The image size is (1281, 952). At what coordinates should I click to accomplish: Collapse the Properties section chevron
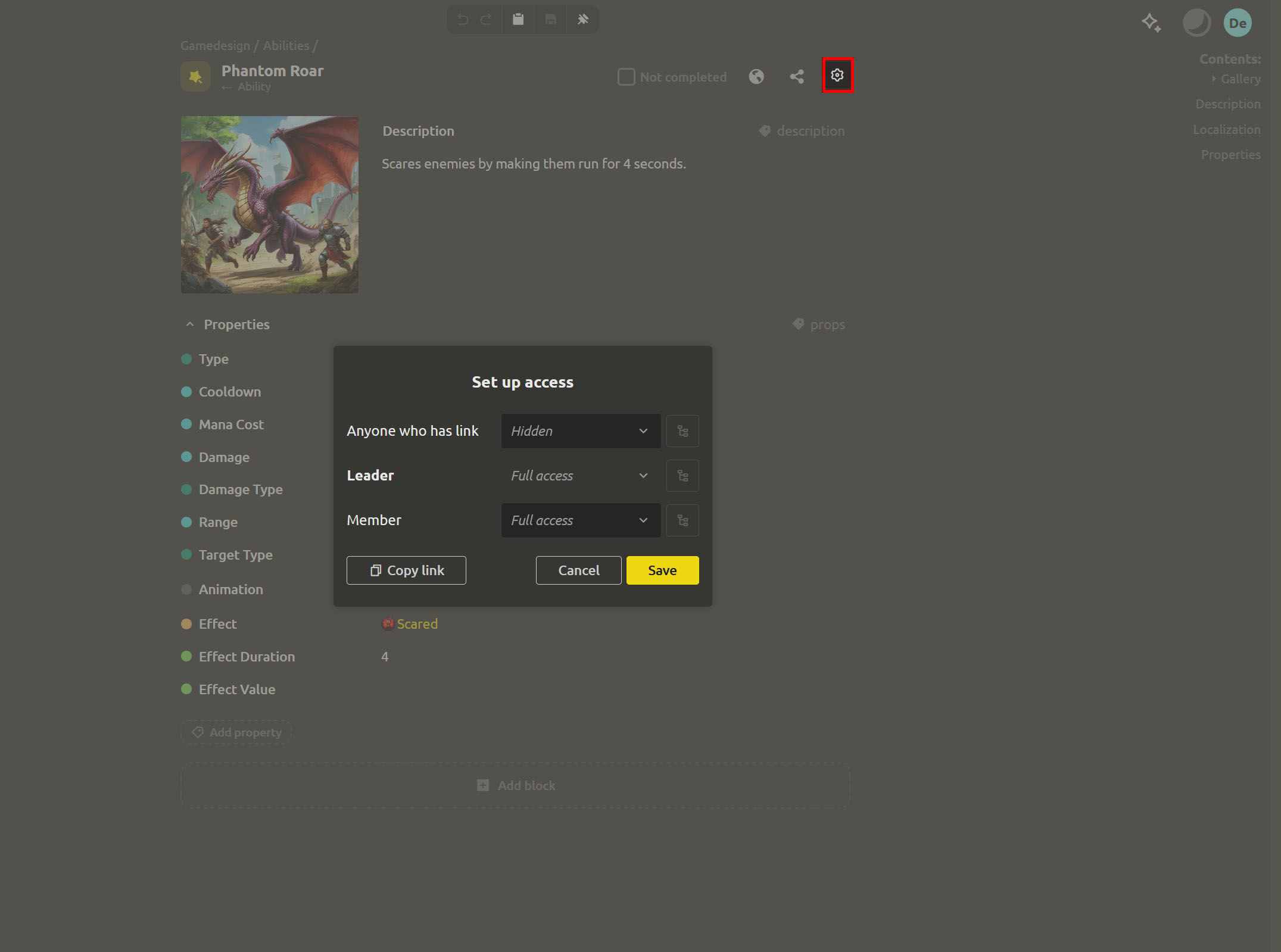pos(190,324)
